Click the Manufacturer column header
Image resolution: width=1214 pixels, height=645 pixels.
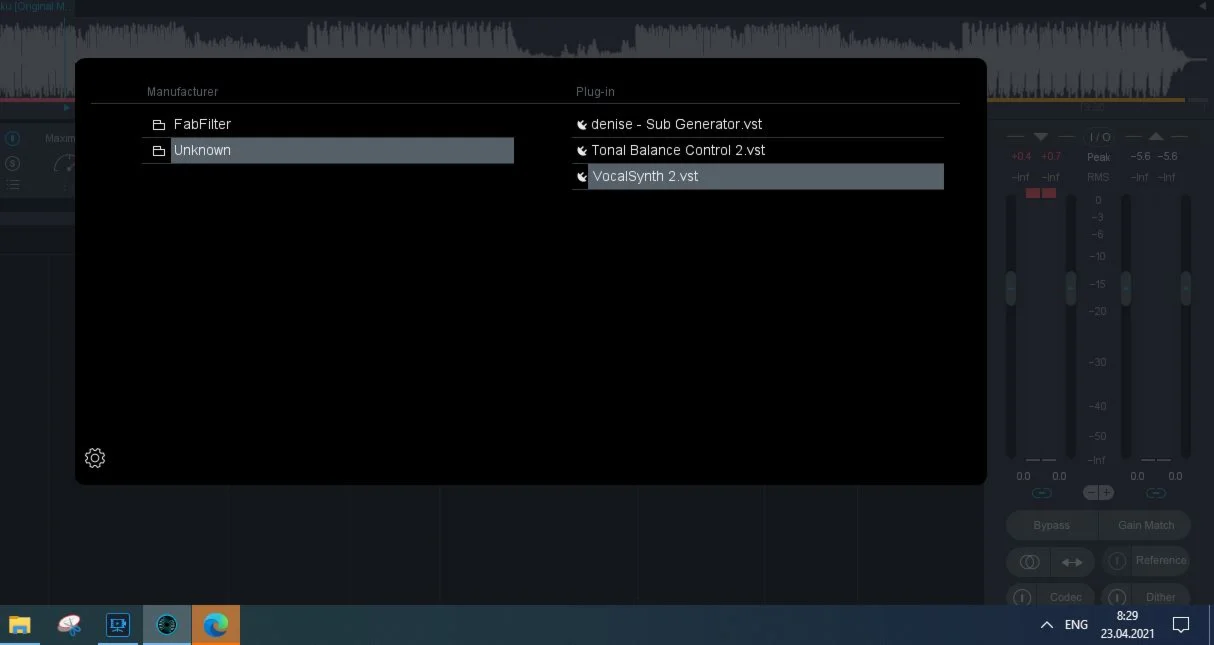point(182,92)
